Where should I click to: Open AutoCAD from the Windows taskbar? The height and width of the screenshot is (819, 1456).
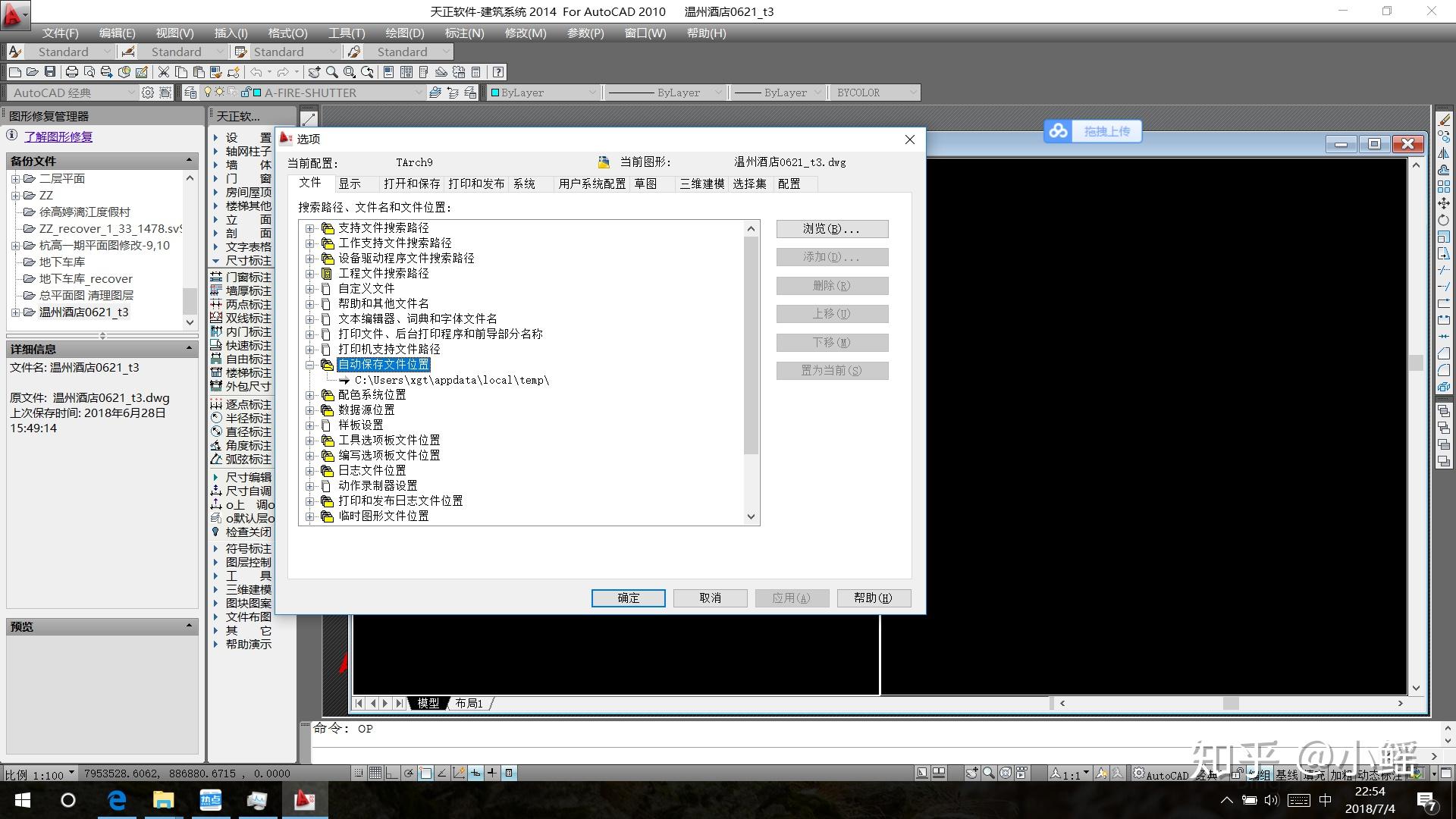pyautogui.click(x=304, y=800)
